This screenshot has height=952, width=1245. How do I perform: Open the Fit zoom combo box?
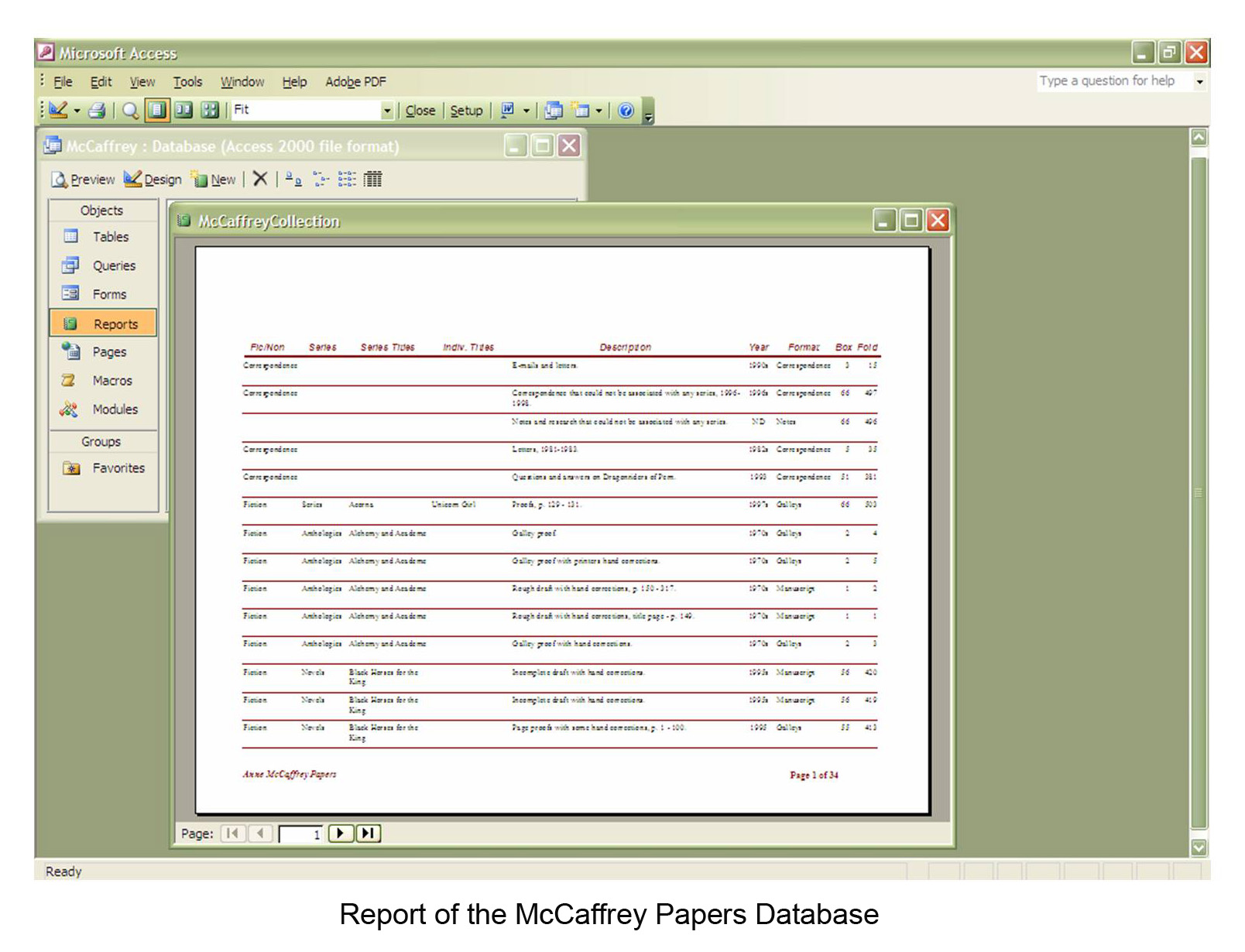point(313,110)
